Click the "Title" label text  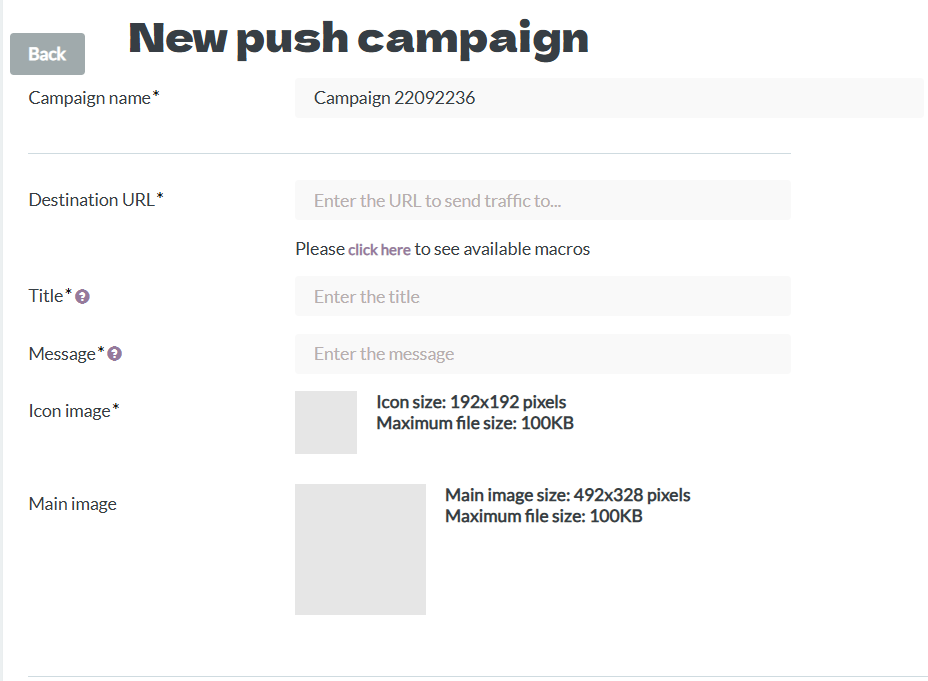46,296
